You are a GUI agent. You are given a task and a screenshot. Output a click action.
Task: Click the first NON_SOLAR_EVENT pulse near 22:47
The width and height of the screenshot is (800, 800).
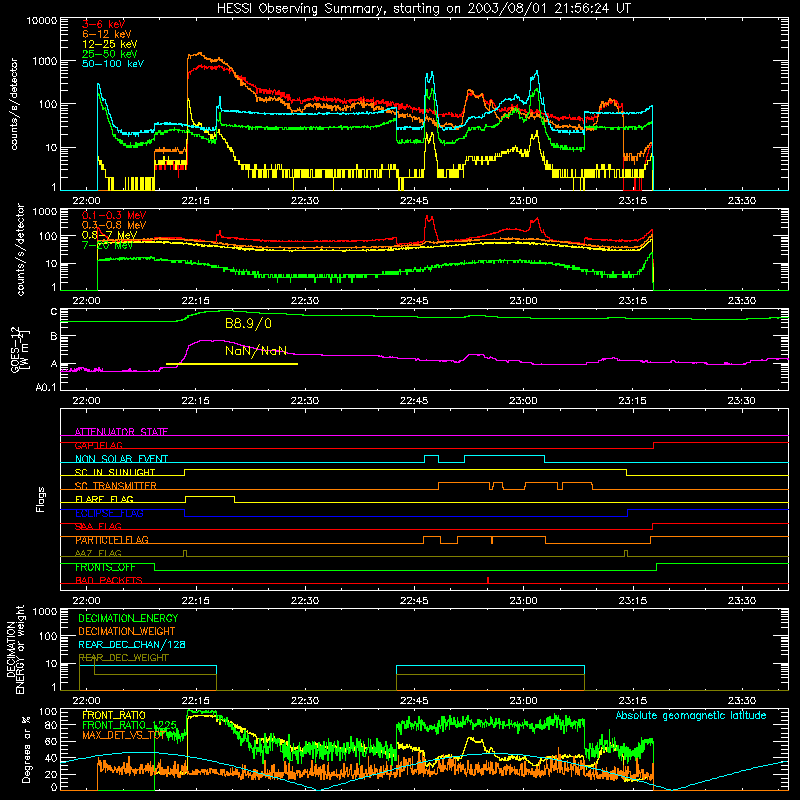point(432,457)
